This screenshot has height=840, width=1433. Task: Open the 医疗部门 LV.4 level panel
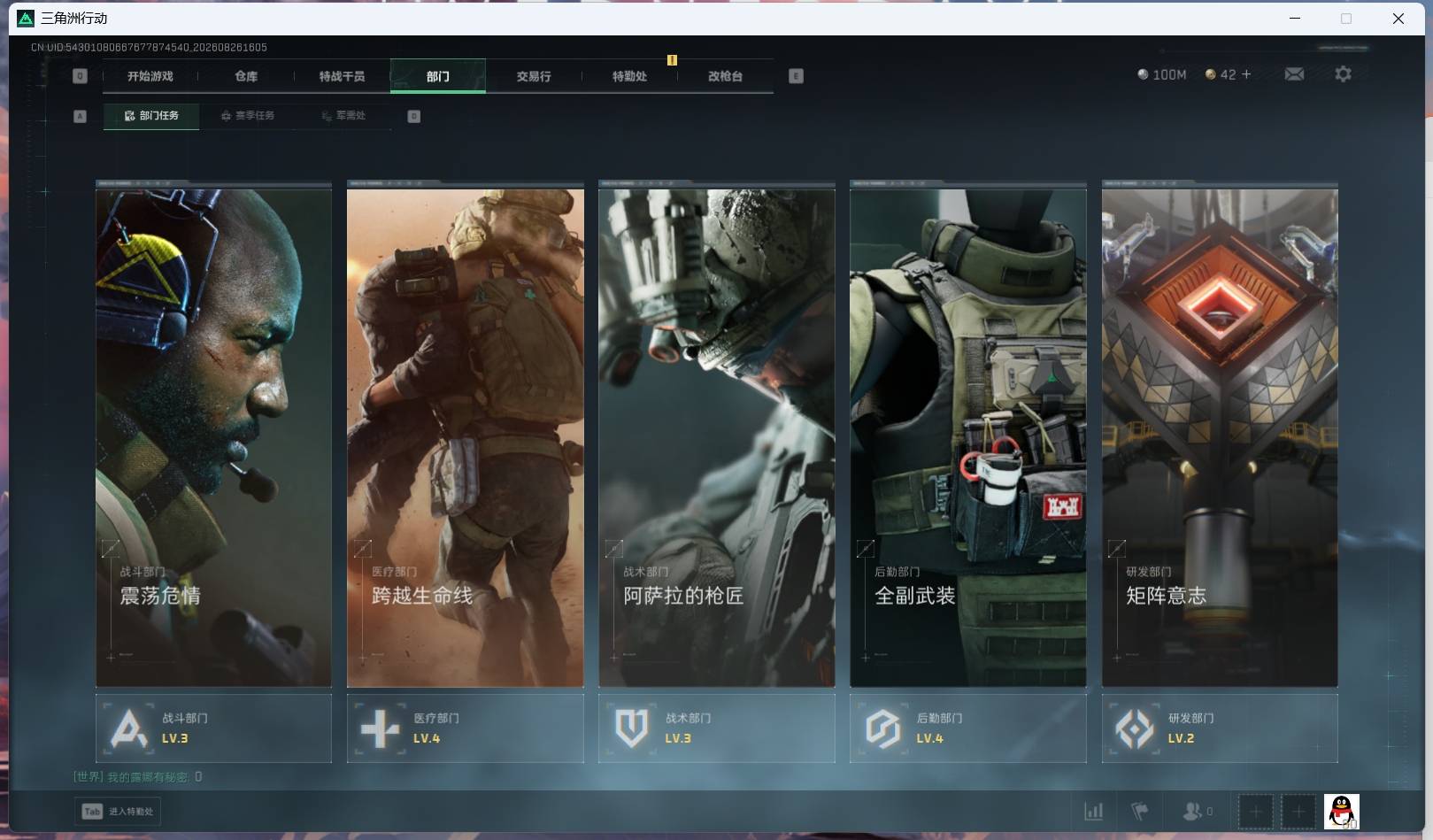(466, 728)
